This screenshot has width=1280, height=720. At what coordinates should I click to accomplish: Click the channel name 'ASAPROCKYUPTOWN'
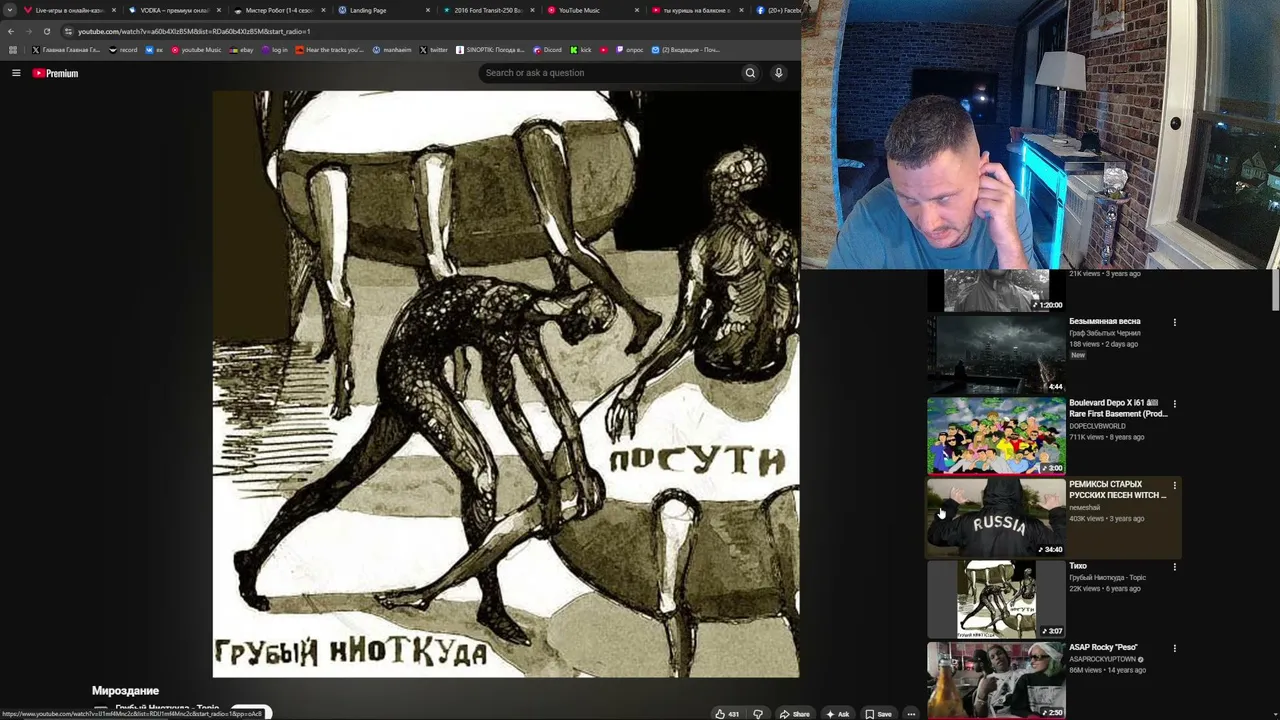(x=1102, y=659)
